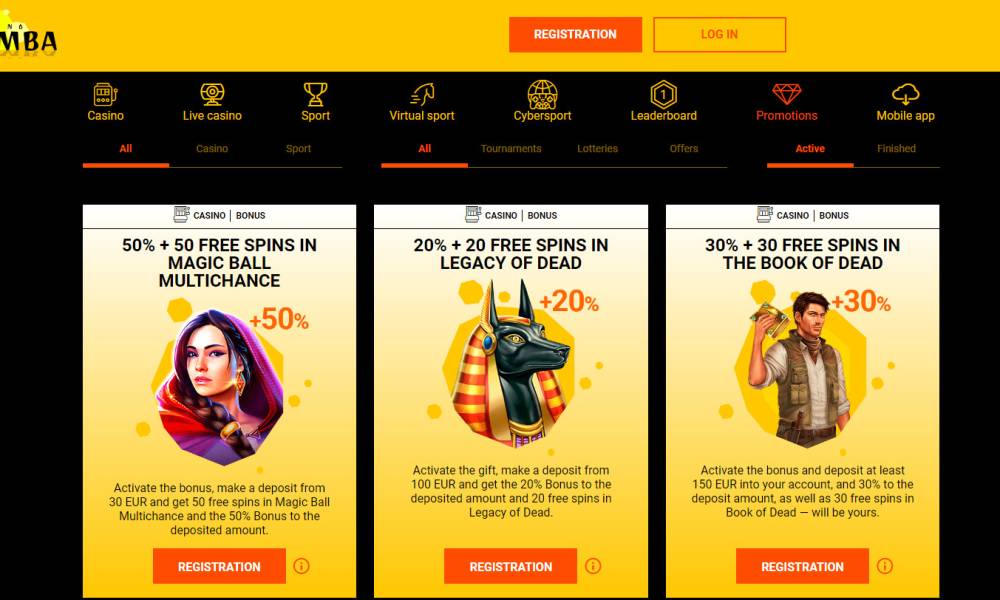Switch to the Lotteries filter tab
Viewport: 1000px width, 600px height.
click(598, 149)
